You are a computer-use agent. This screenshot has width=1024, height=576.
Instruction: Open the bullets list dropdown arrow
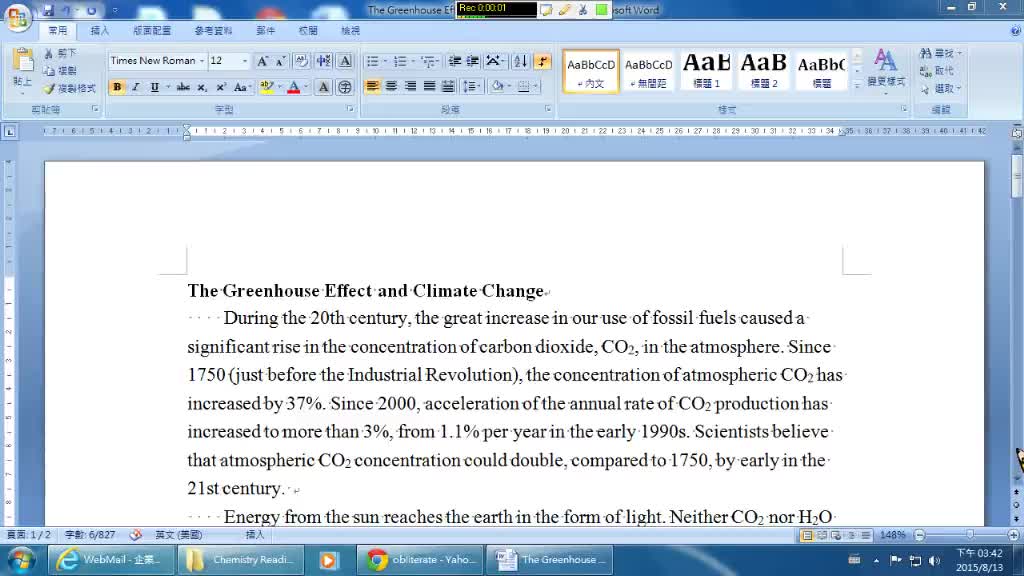pos(385,61)
